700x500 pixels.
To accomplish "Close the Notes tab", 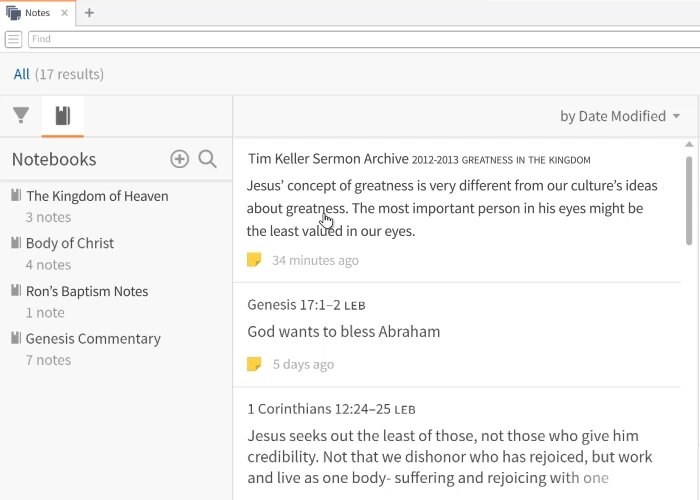I will point(65,13).
